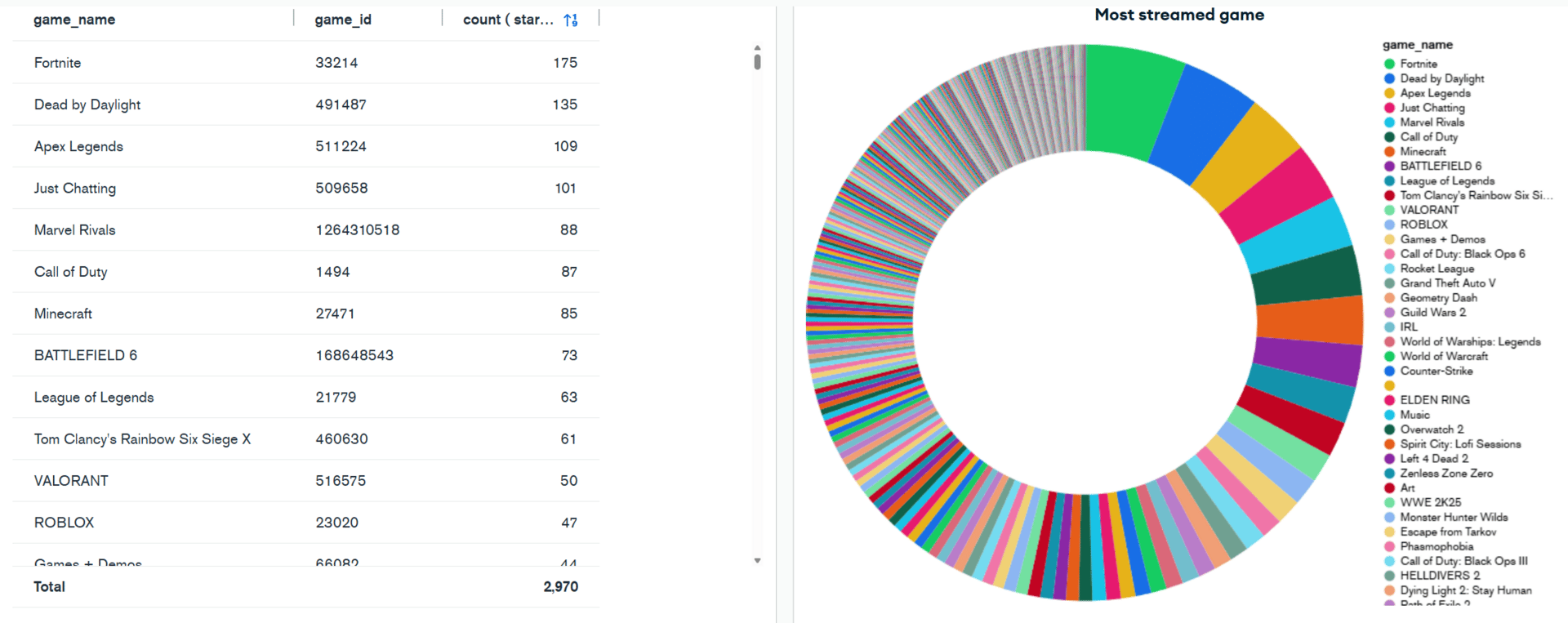Click the IRL legend entry
This screenshot has height=623, width=1568.
pyautogui.click(x=1409, y=327)
